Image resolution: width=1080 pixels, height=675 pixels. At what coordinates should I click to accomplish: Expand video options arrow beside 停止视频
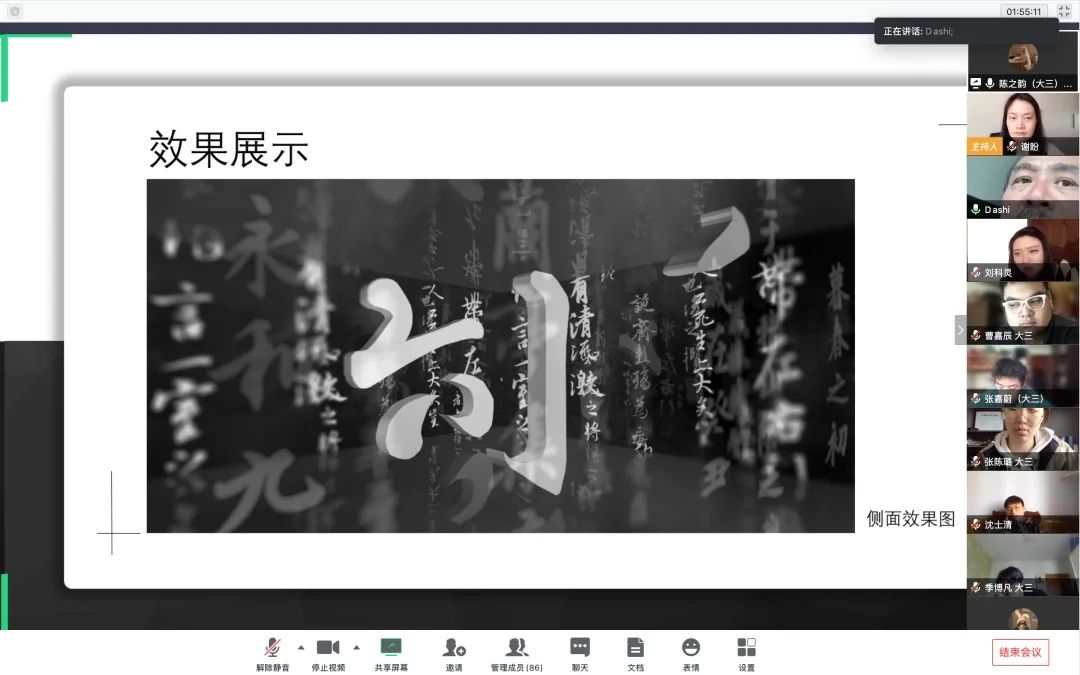(x=356, y=647)
